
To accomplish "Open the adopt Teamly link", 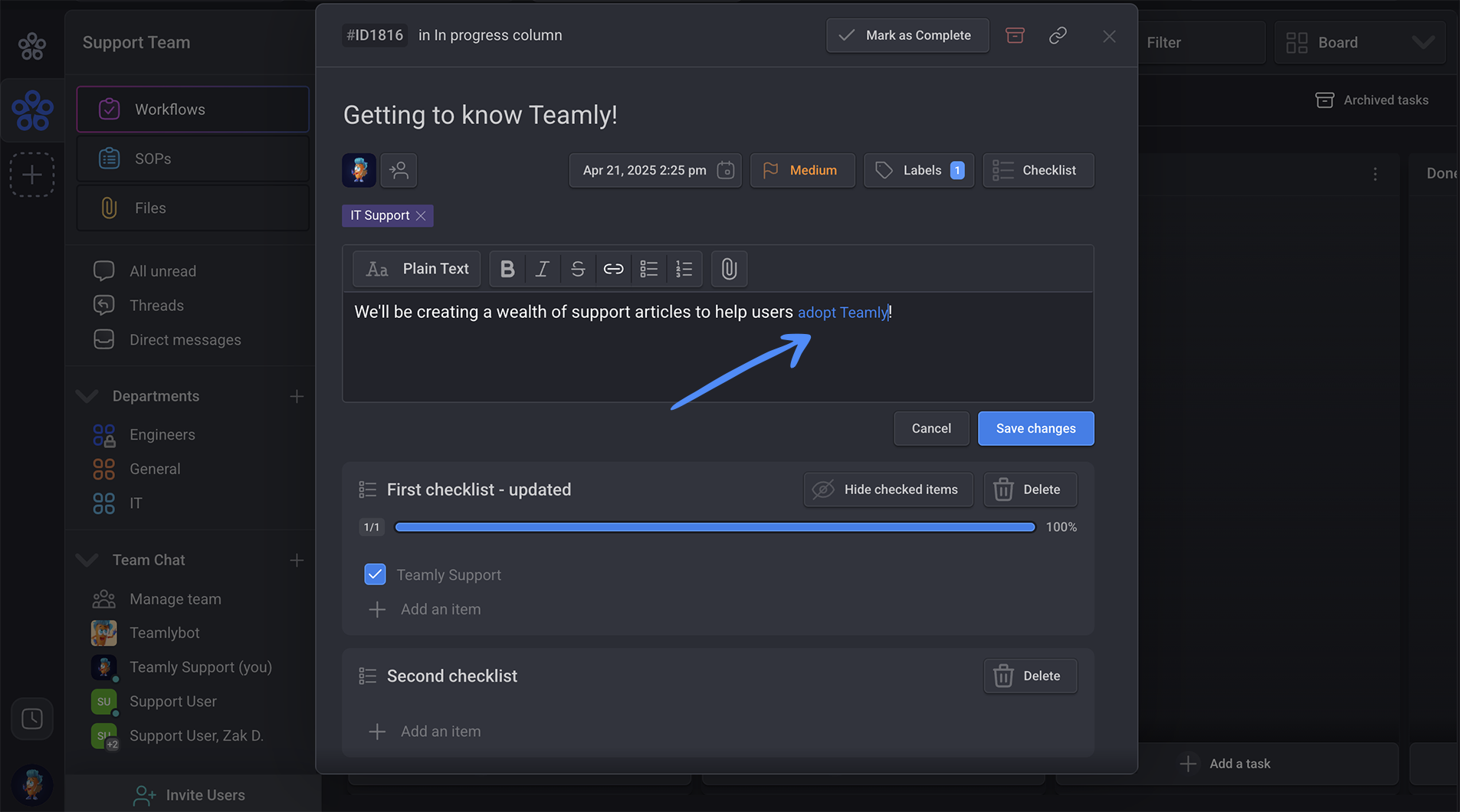I will pos(842,313).
